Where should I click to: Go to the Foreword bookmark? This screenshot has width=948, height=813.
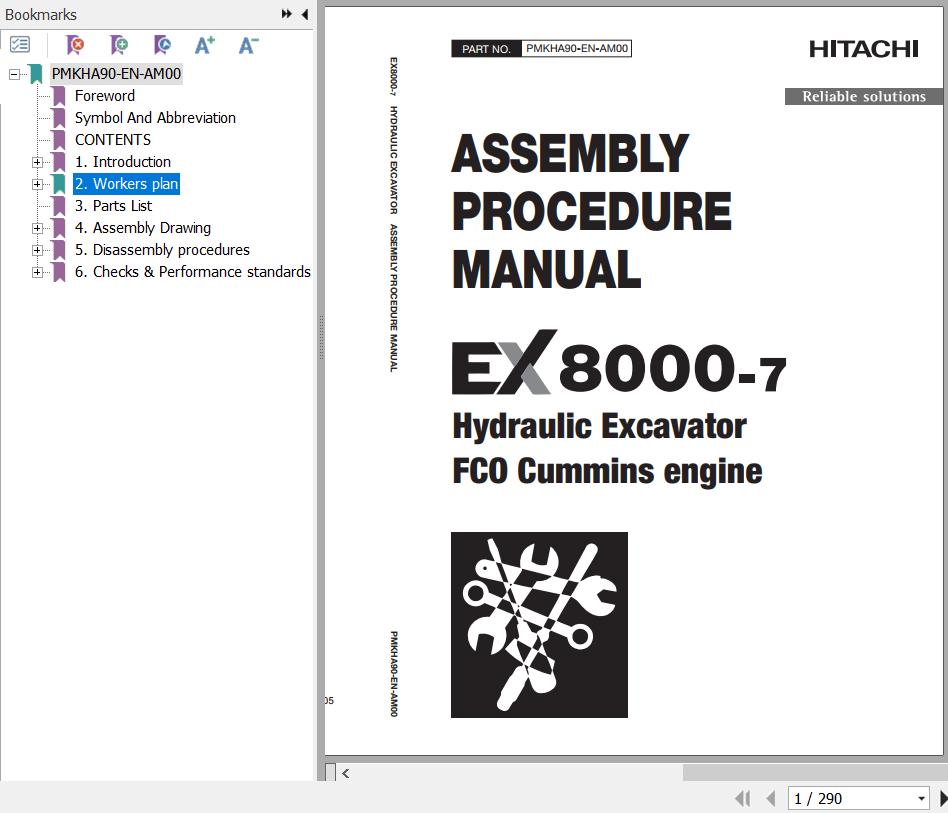point(105,96)
